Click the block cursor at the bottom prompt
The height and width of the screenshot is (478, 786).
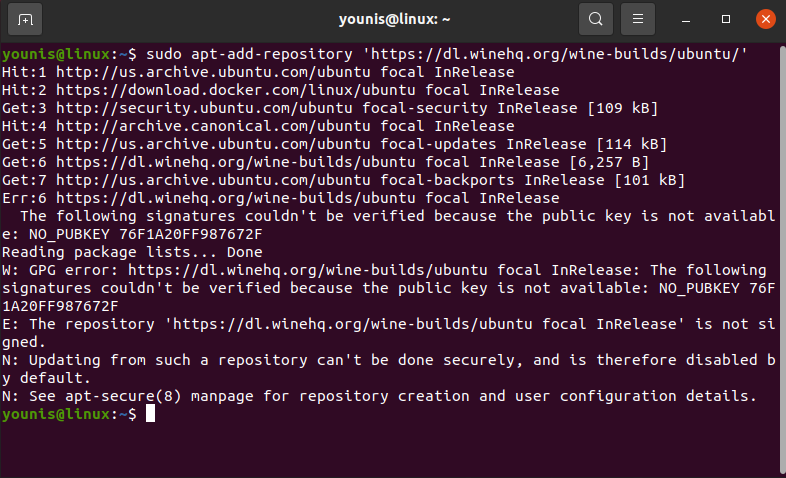[150, 414]
